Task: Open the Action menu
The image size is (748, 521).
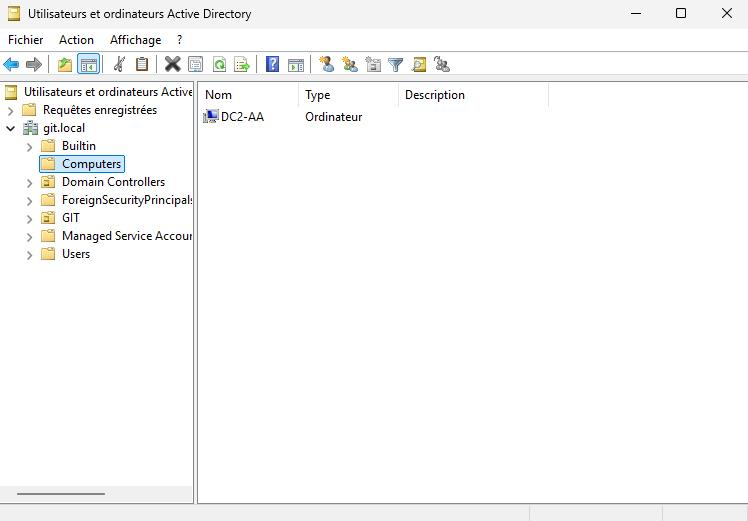Action: click(76, 40)
